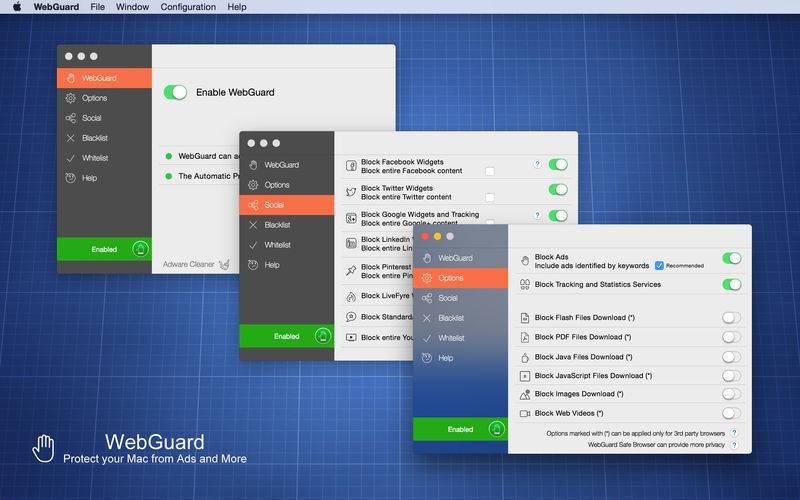Select Whitelist in the Social window sidebar
Screen dimensions: 800x500
tap(287, 245)
